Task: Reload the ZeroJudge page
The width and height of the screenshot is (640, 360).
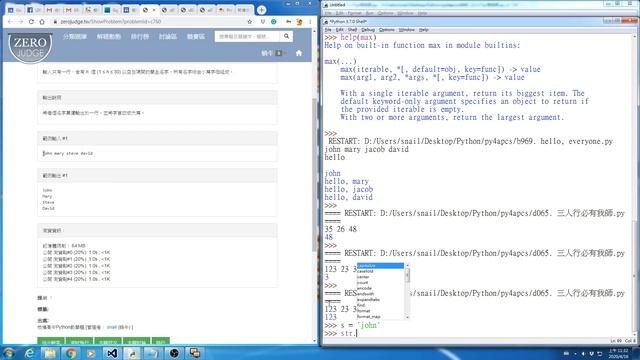Action: [31, 22]
